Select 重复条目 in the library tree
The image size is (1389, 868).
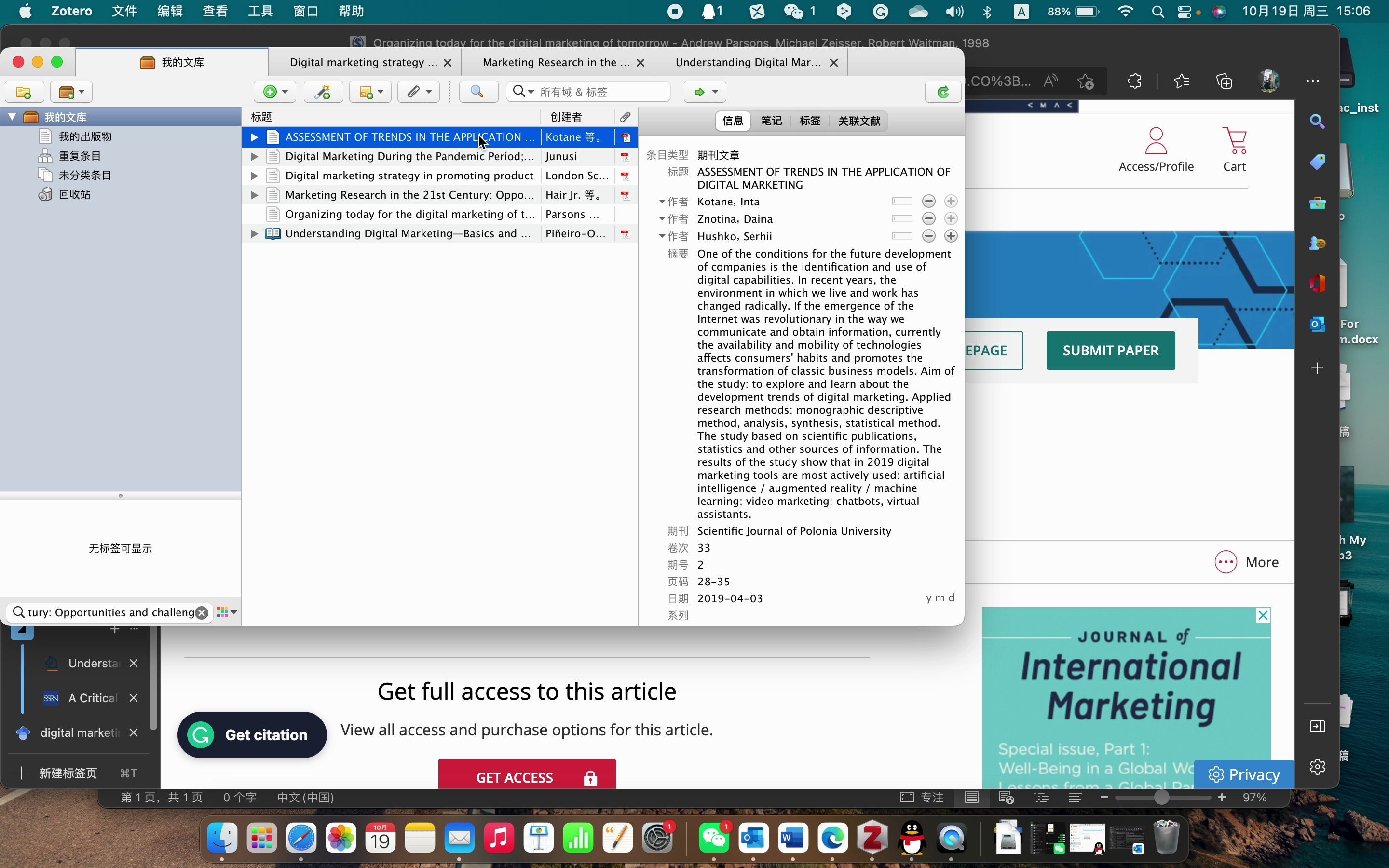tap(80, 156)
